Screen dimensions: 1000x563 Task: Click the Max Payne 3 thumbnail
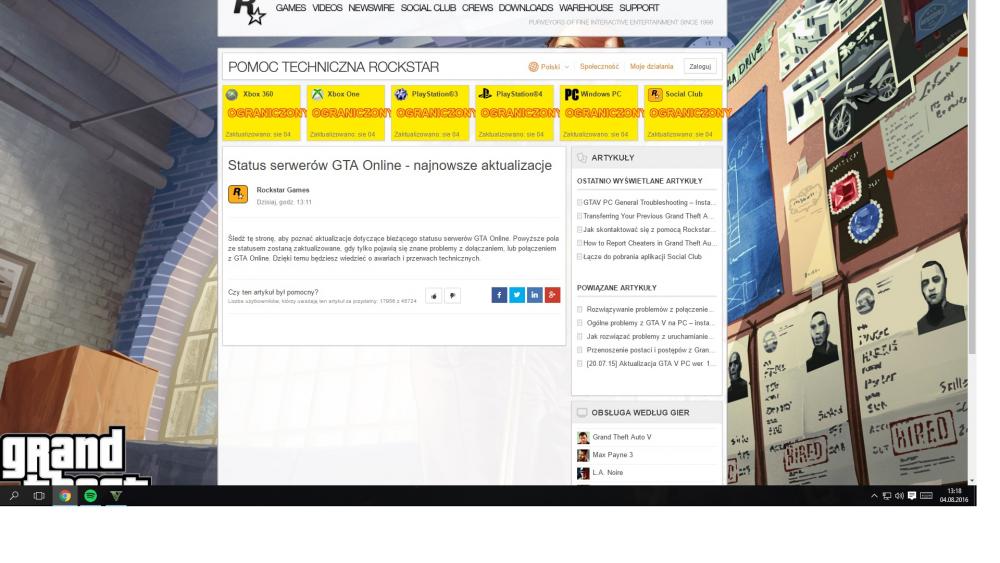point(583,455)
